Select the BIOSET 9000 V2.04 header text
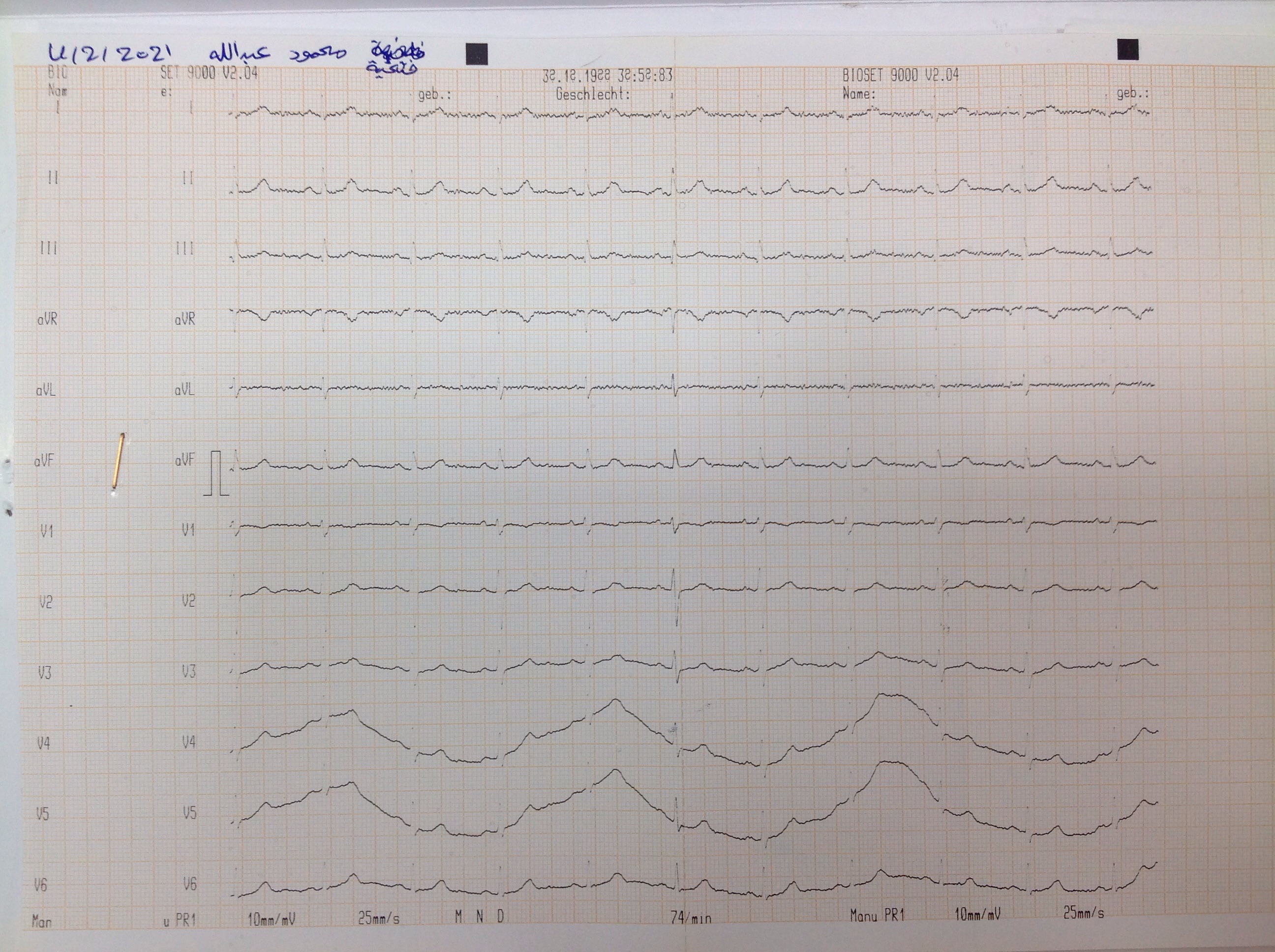 pos(900,75)
